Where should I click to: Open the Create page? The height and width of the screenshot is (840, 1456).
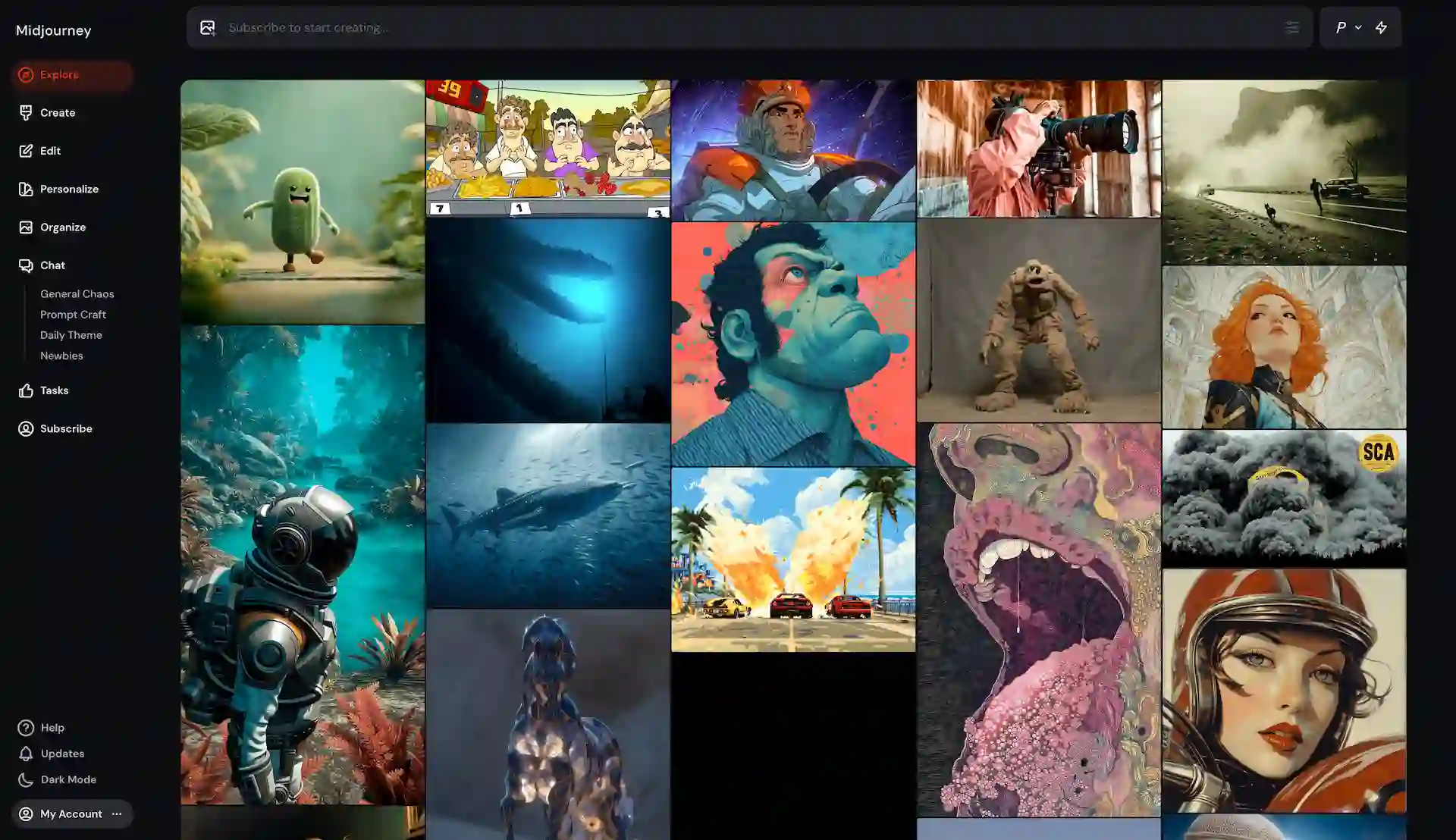tap(57, 113)
